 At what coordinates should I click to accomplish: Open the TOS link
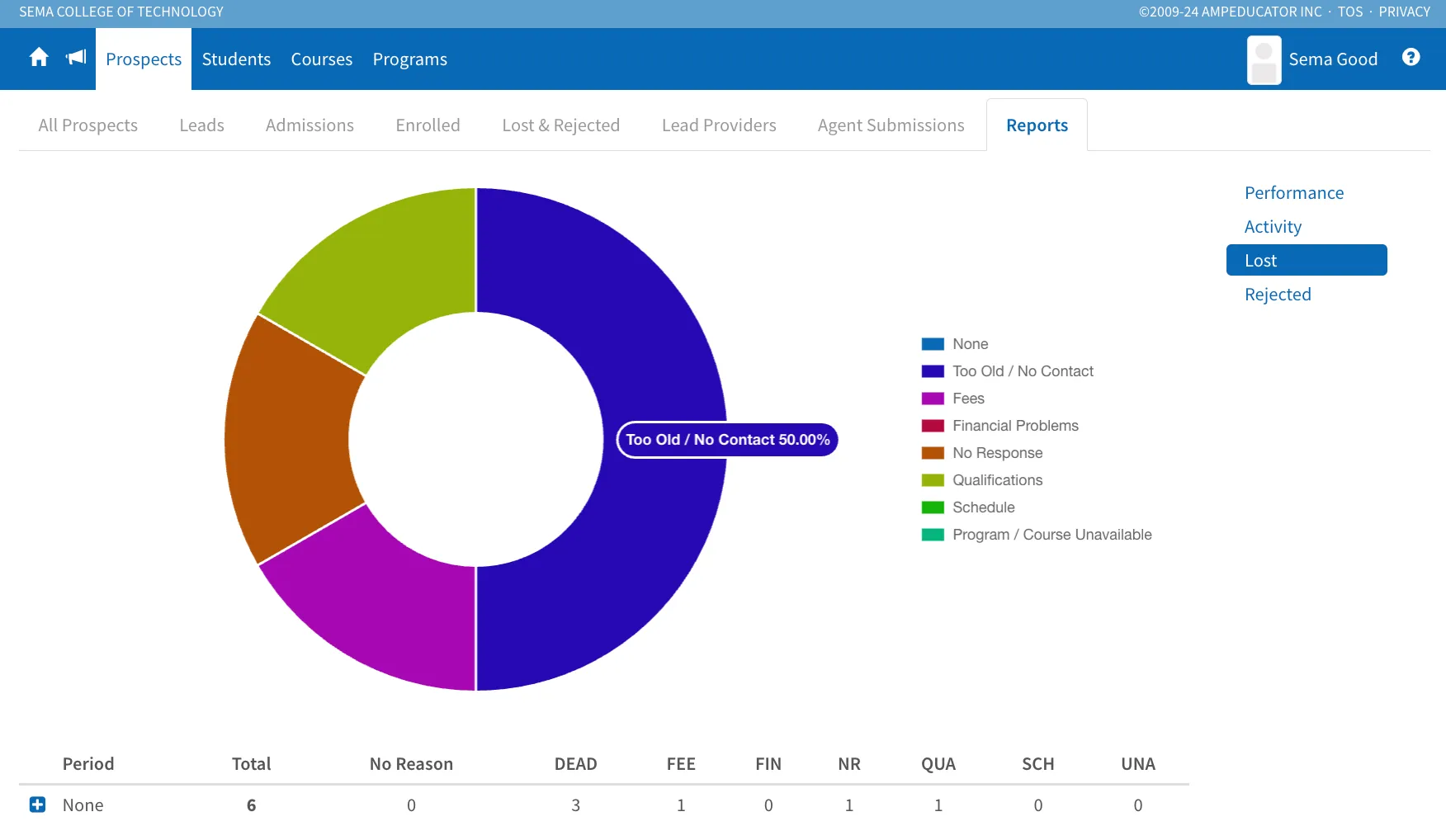1350,12
